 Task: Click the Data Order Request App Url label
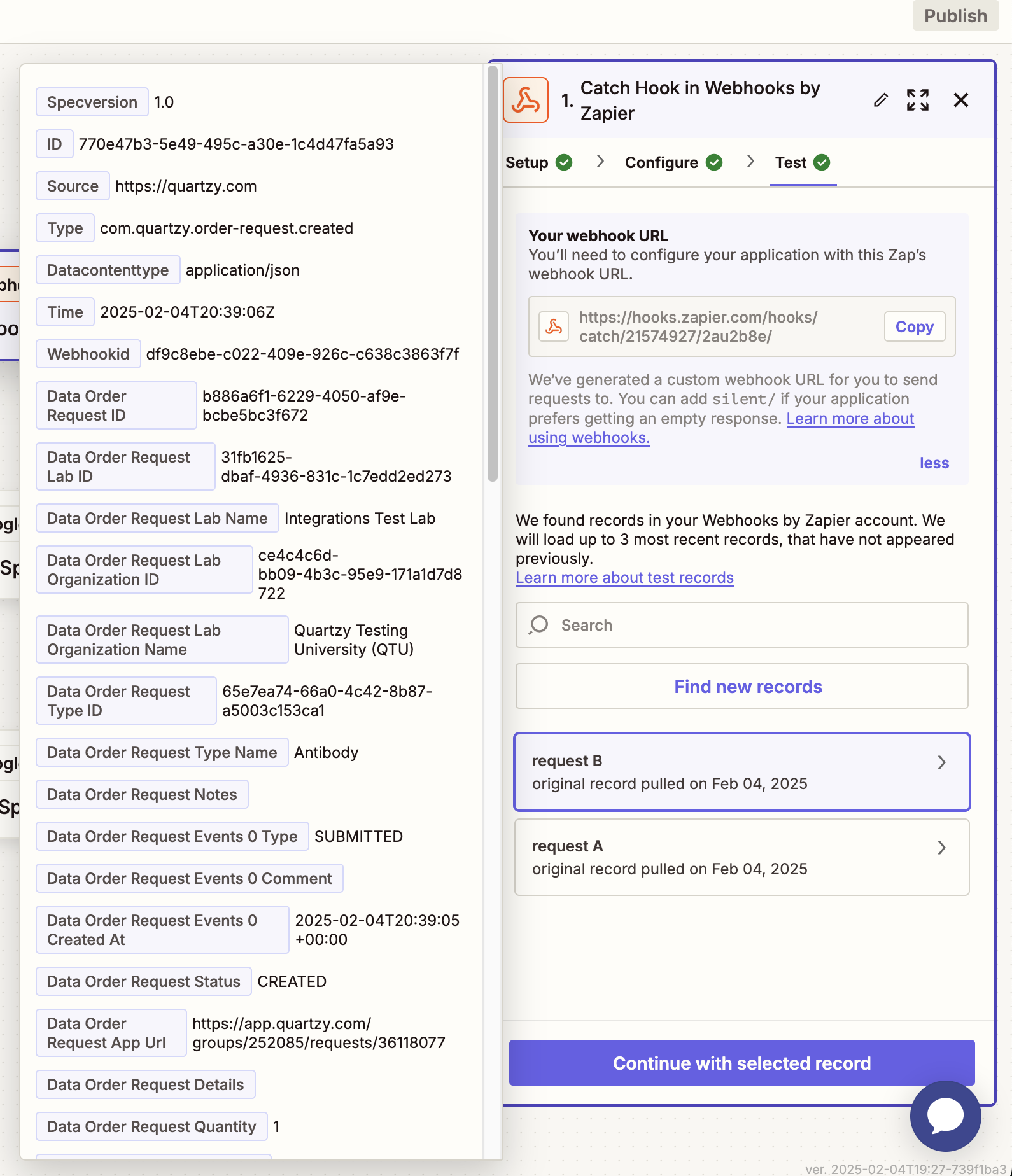[111, 1033]
